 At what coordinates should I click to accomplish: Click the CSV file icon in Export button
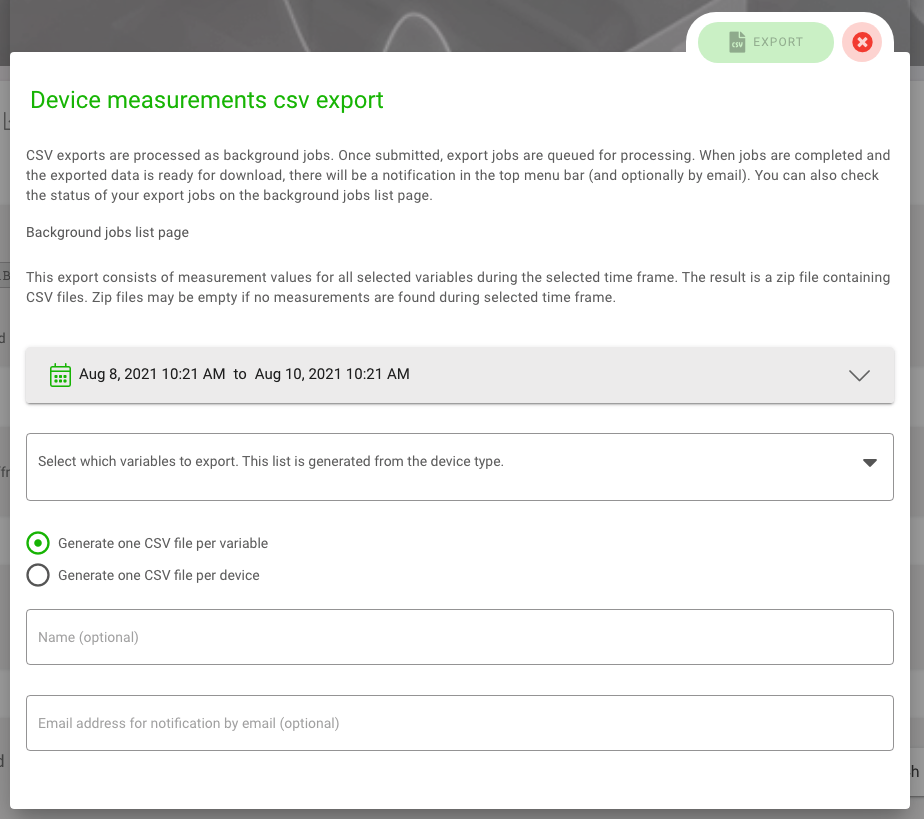tap(737, 43)
